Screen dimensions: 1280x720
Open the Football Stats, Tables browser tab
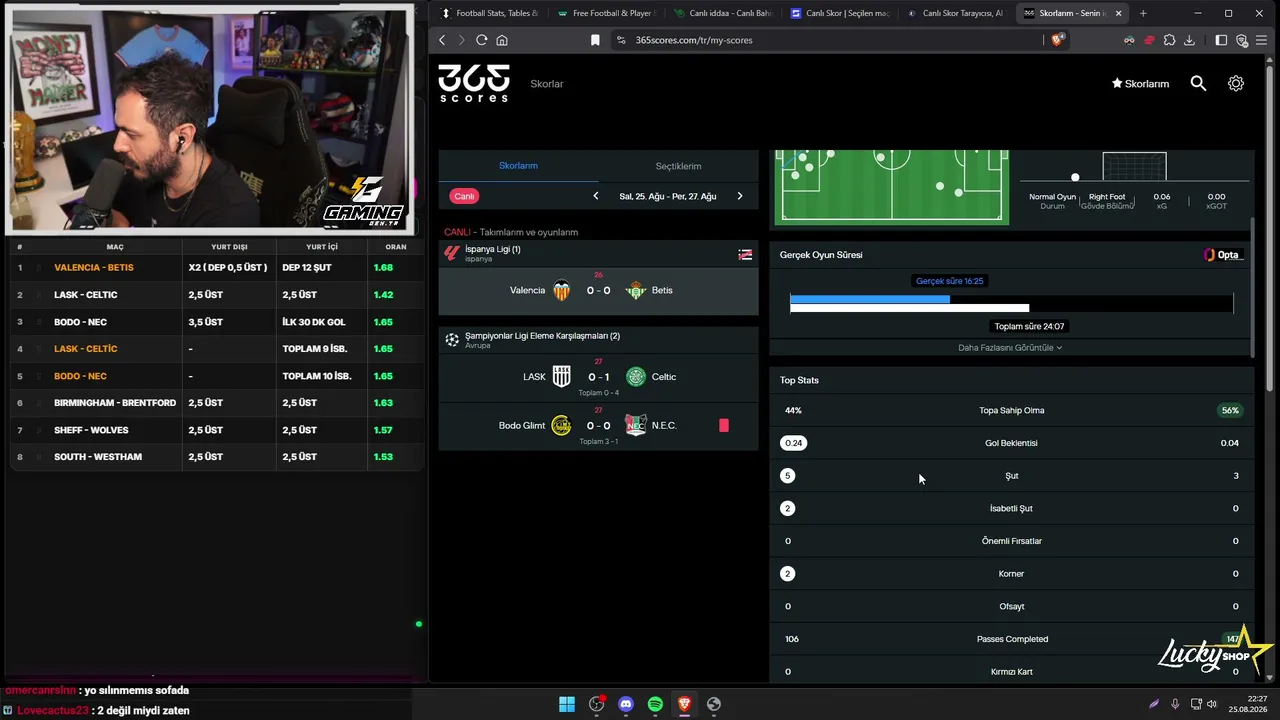click(x=490, y=13)
